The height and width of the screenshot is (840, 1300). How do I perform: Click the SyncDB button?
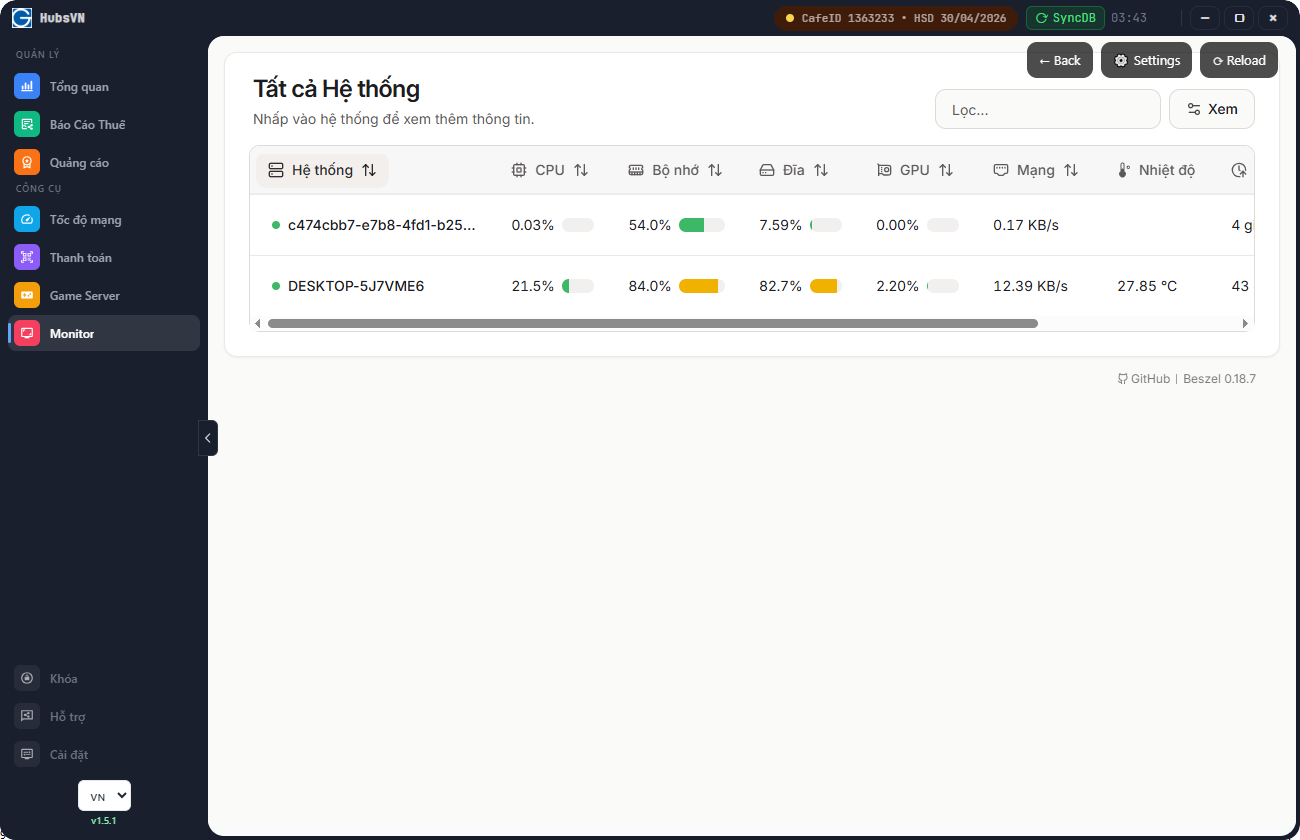coord(1065,18)
